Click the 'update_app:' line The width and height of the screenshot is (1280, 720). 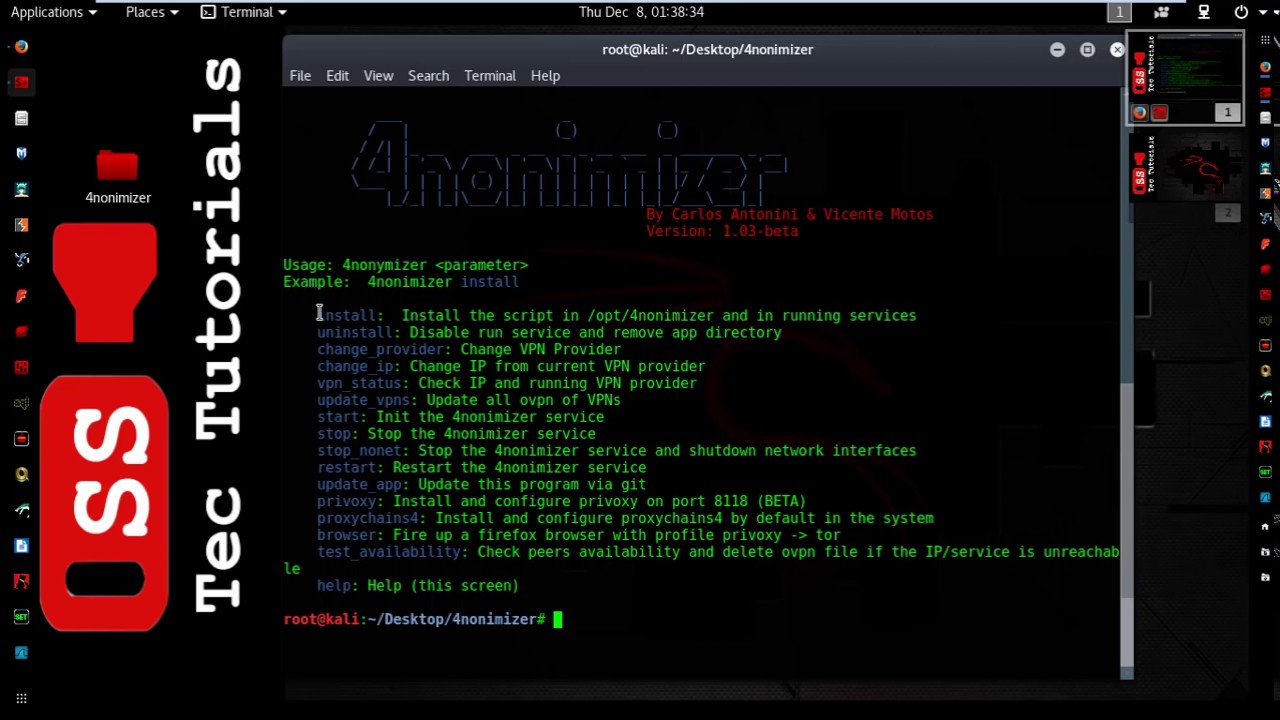click(482, 485)
